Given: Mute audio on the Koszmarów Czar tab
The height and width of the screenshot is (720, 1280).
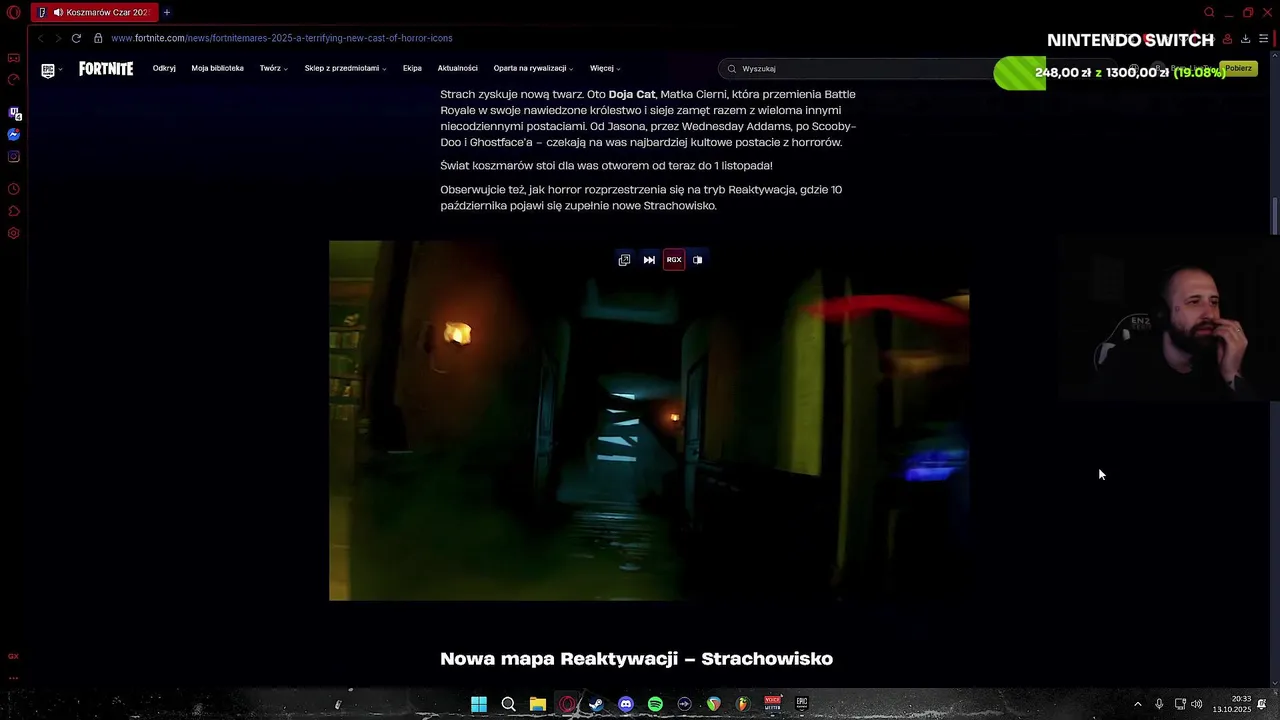Looking at the screenshot, I should click(58, 12).
